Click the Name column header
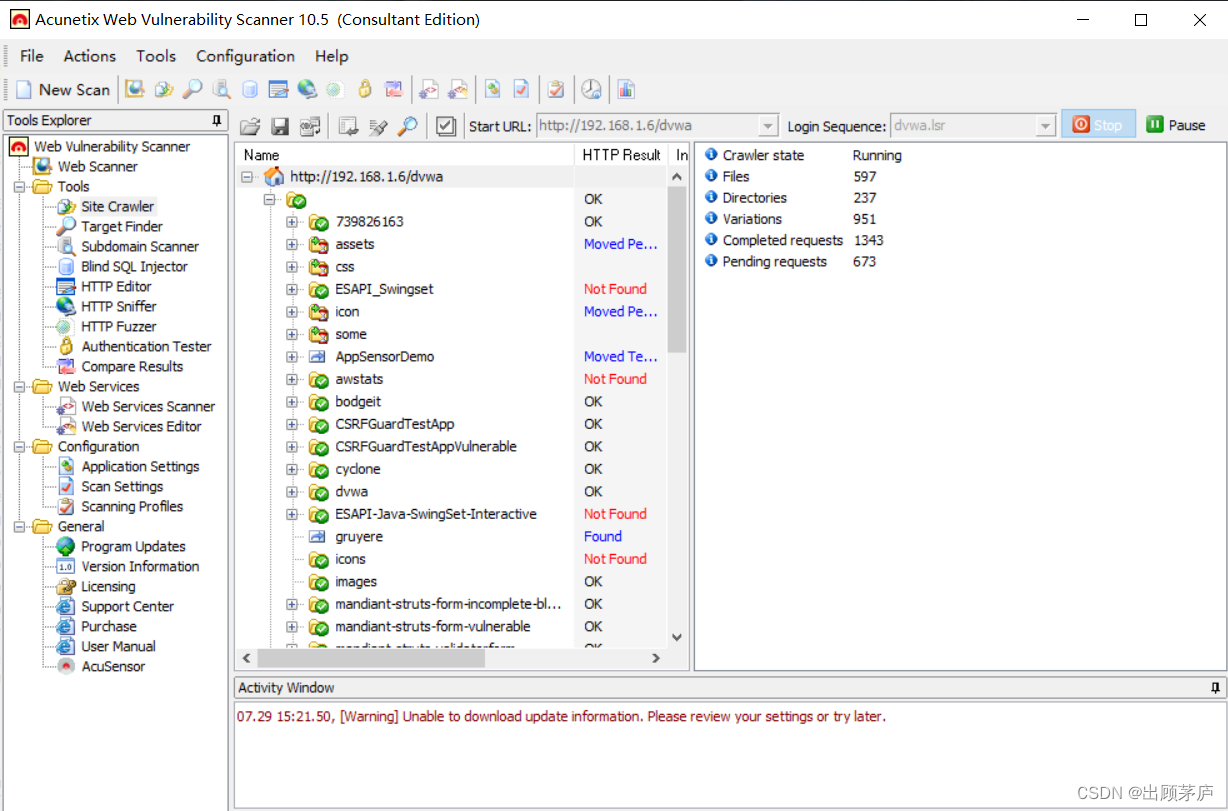This screenshot has height=811, width=1228. click(x=406, y=155)
